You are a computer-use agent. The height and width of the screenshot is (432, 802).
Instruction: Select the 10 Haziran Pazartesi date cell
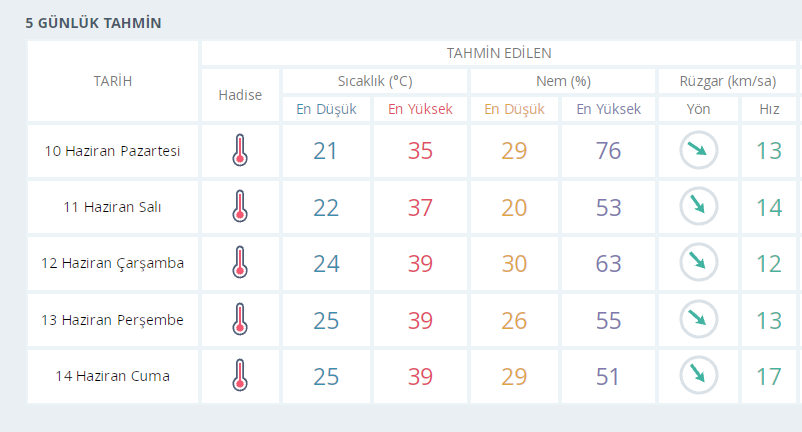(112, 151)
